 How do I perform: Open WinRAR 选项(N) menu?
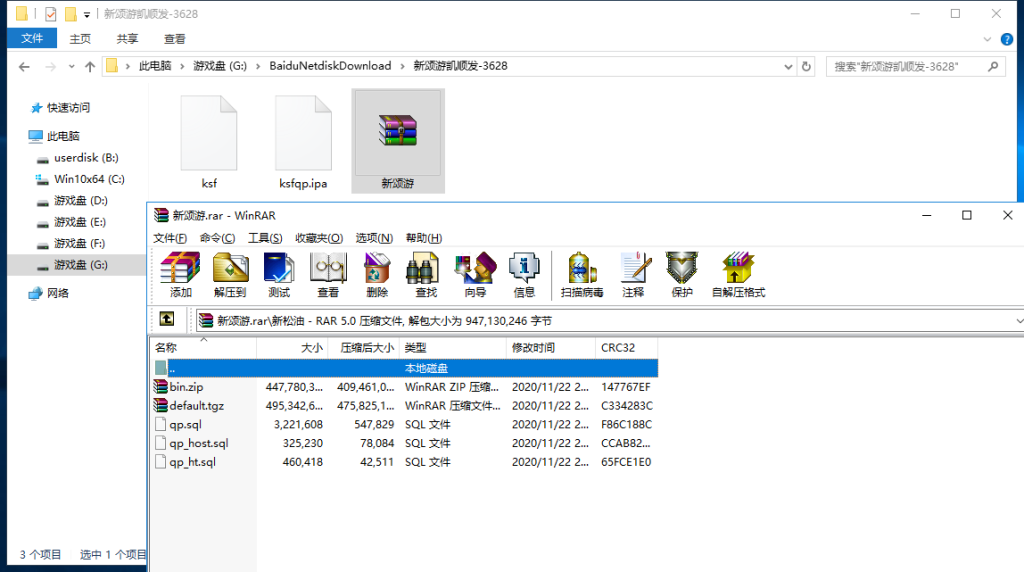374,238
